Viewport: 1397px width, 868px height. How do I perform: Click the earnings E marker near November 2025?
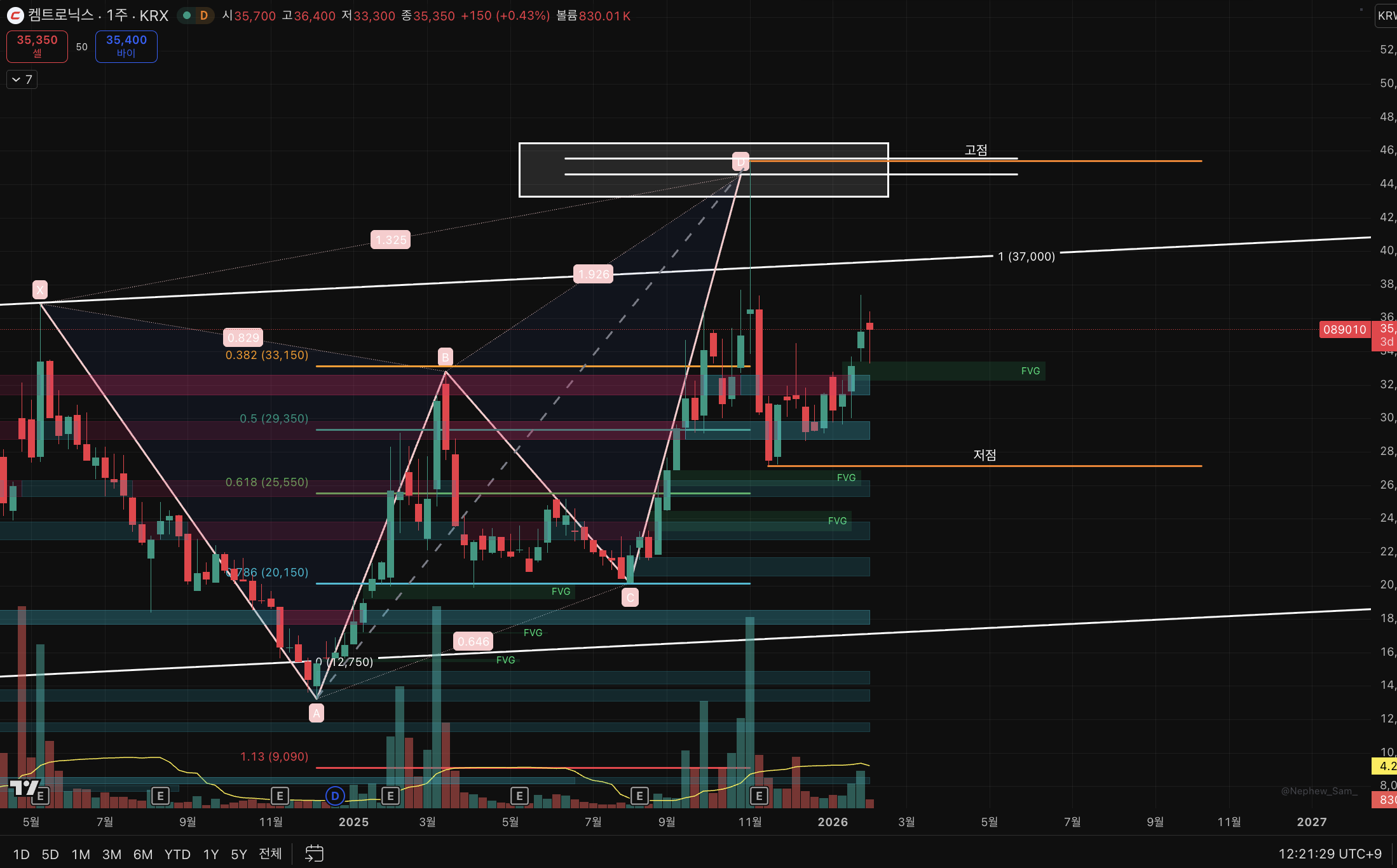[759, 796]
